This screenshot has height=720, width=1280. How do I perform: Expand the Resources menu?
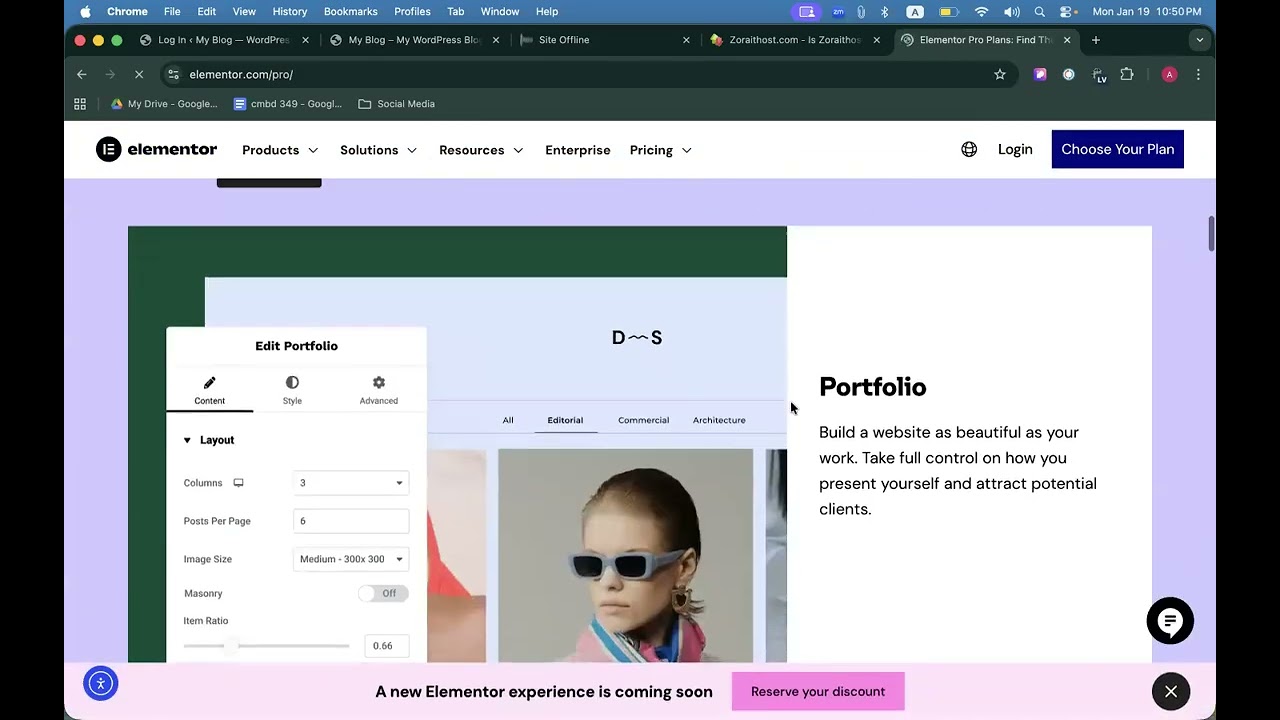click(481, 150)
